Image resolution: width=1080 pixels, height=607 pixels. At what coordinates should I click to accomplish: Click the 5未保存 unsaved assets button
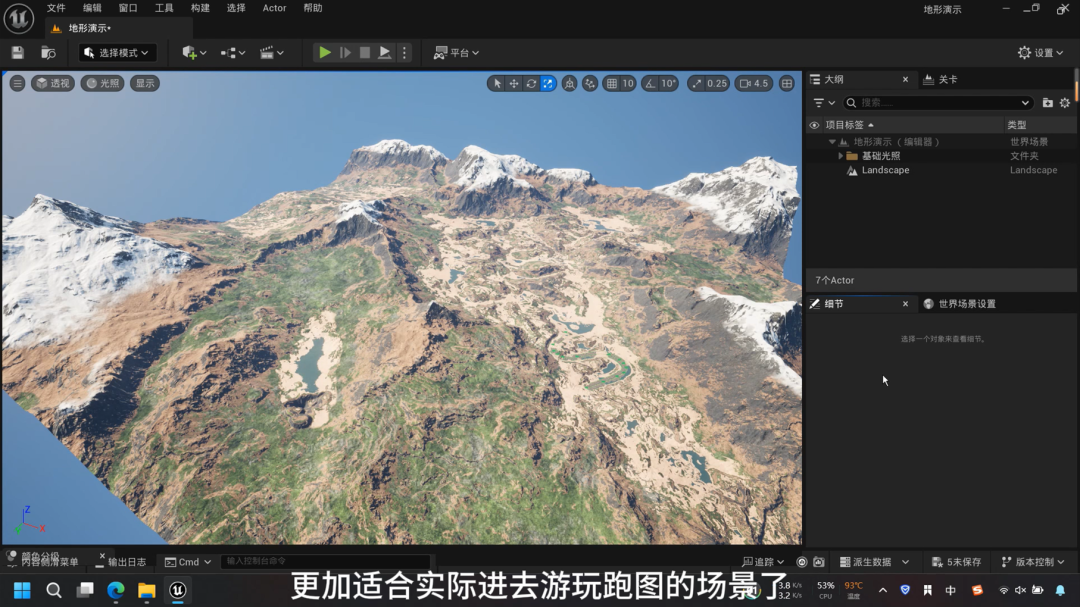[957, 562]
